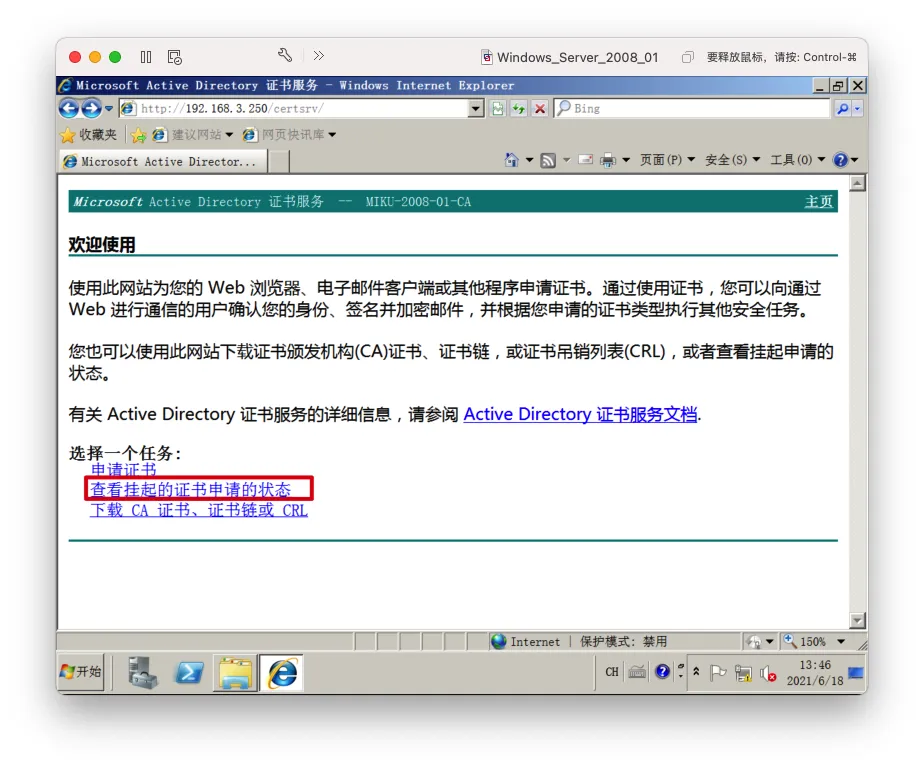Add page to favorites bar star-arrow icon
The width and height of the screenshot is (924, 769).
pyautogui.click(x=138, y=135)
